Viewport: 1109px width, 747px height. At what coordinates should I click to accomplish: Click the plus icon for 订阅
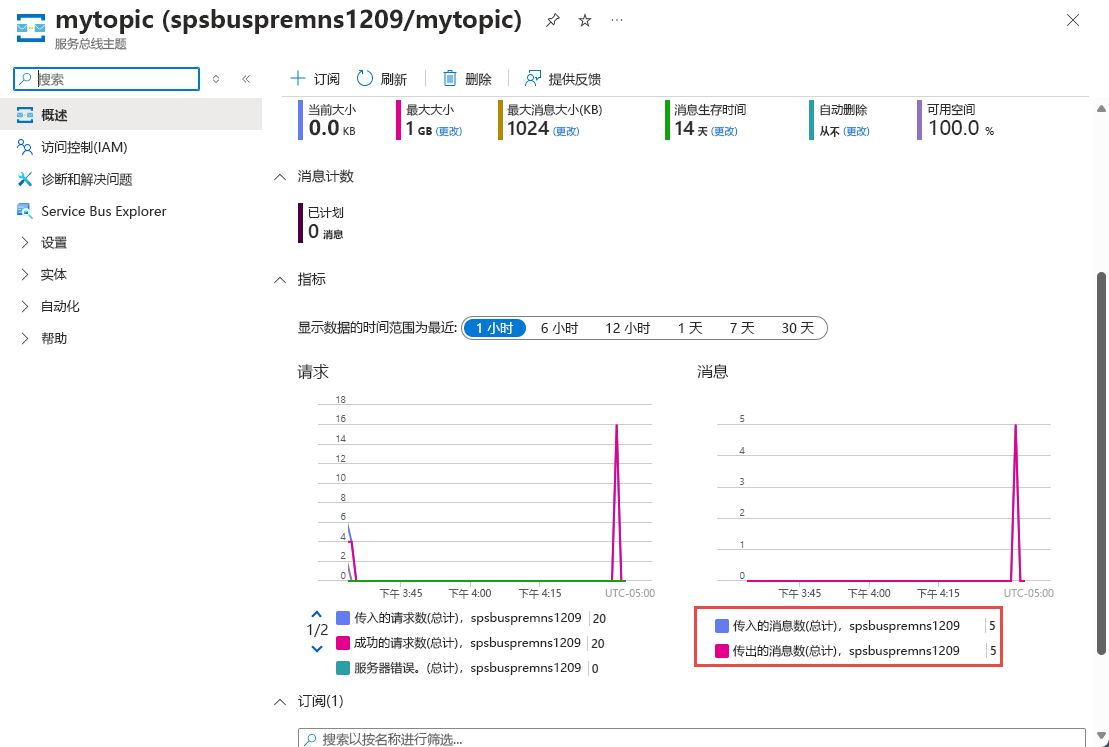[298, 79]
